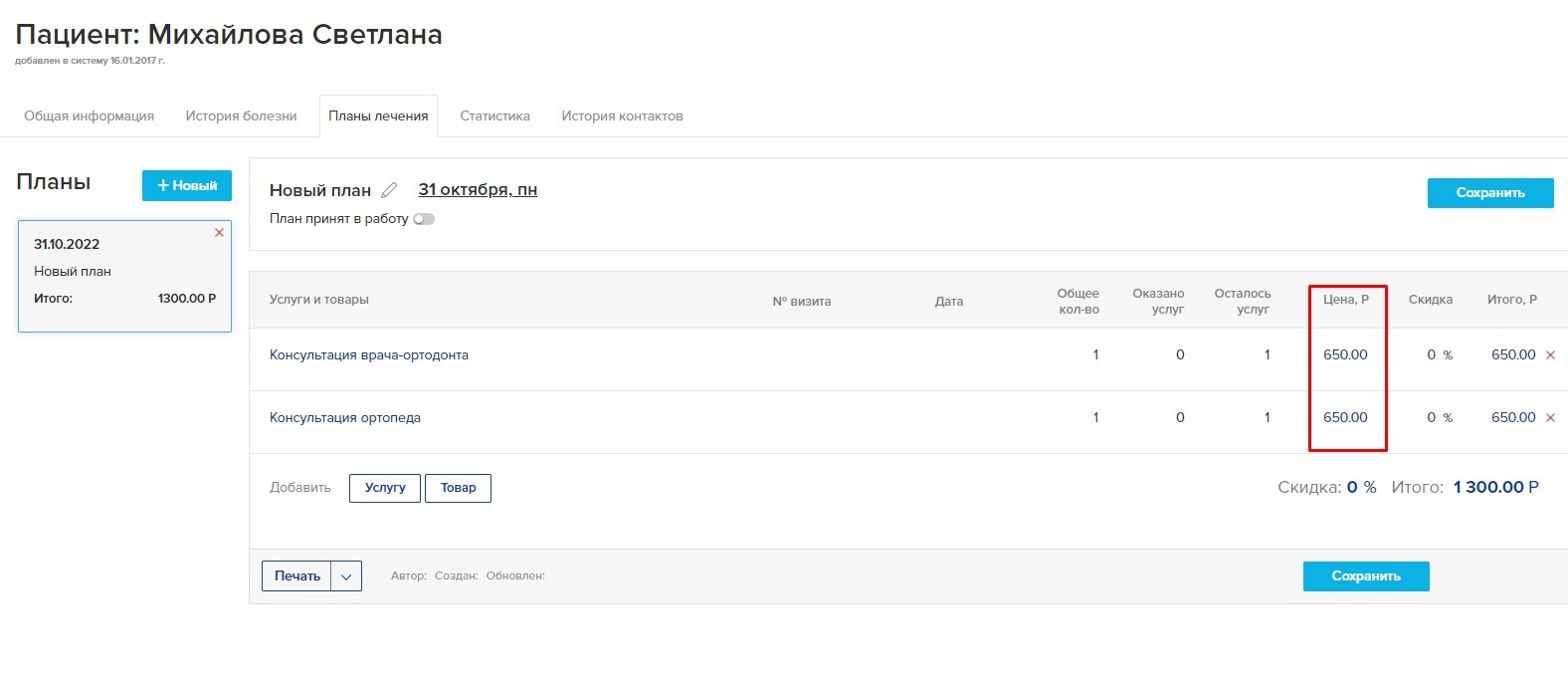Click the 'Печать' button
The height and width of the screenshot is (686, 1568).
[x=296, y=576]
